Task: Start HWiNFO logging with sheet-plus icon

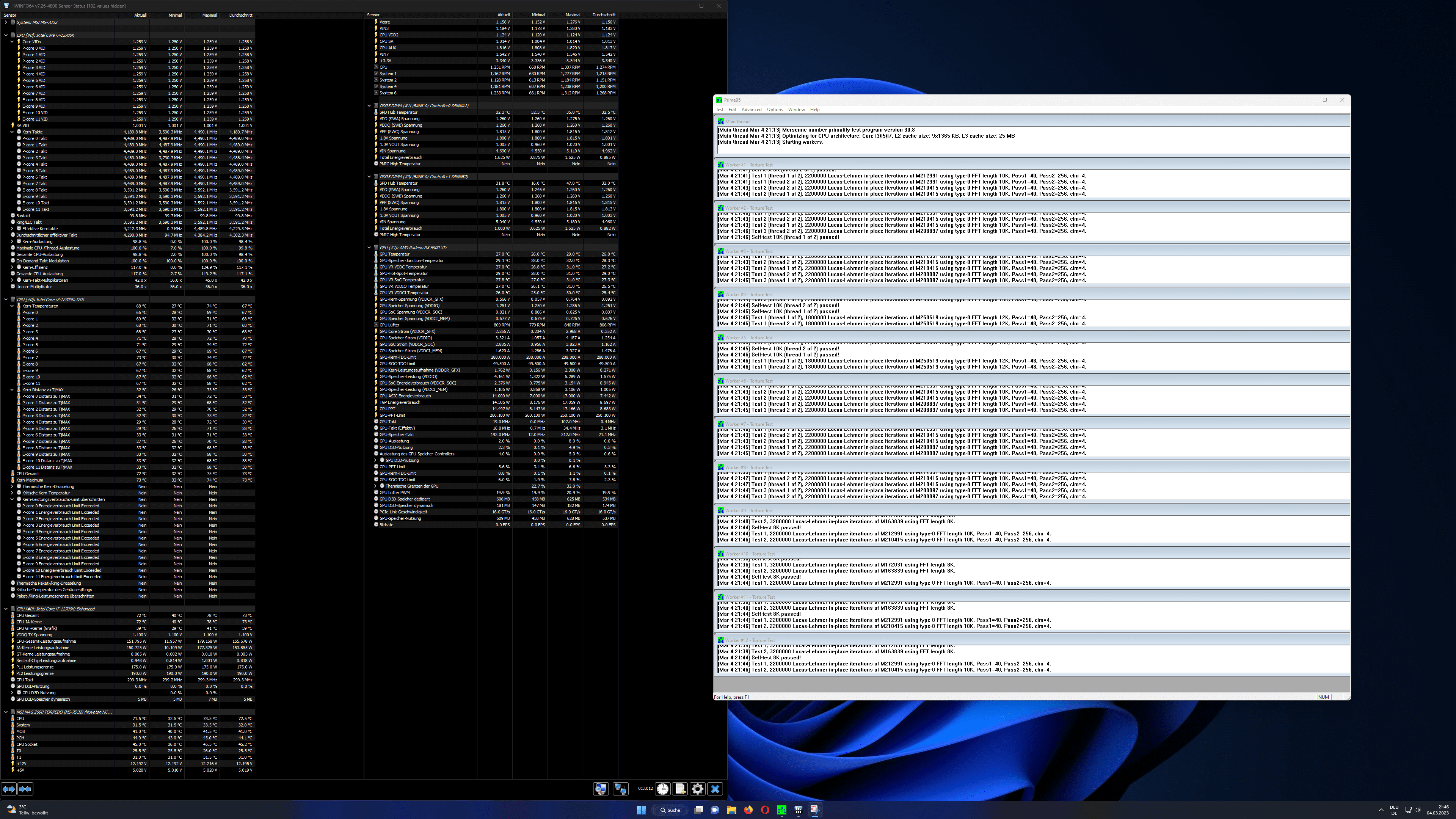Action: 680,789
